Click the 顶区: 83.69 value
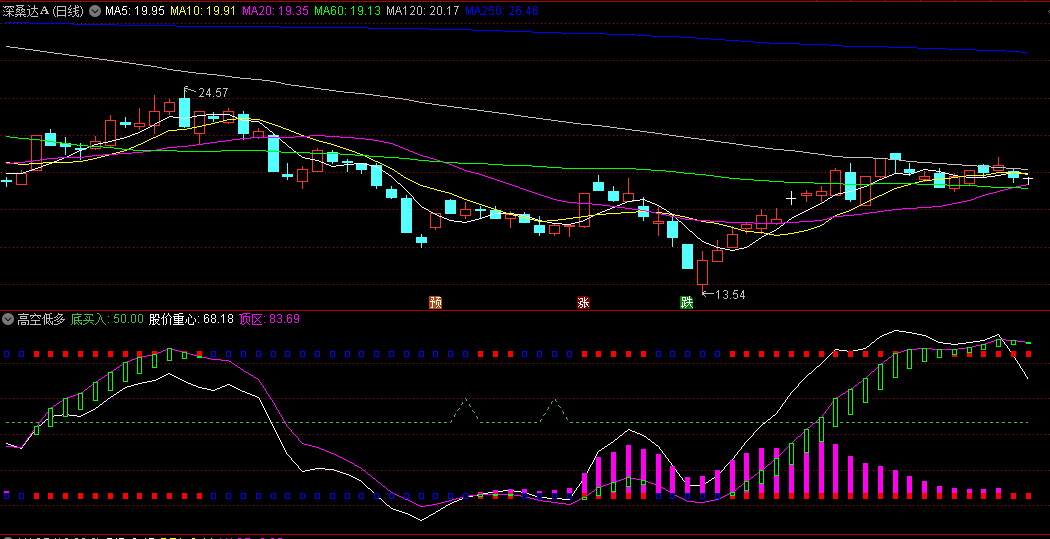1050x539 pixels. click(x=269, y=319)
